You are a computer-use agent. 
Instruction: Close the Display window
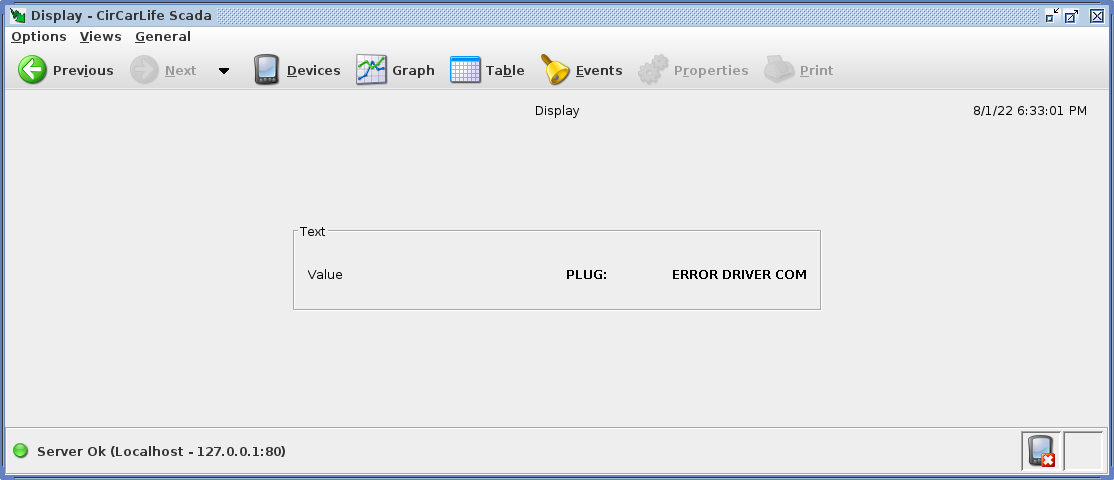click(1096, 15)
